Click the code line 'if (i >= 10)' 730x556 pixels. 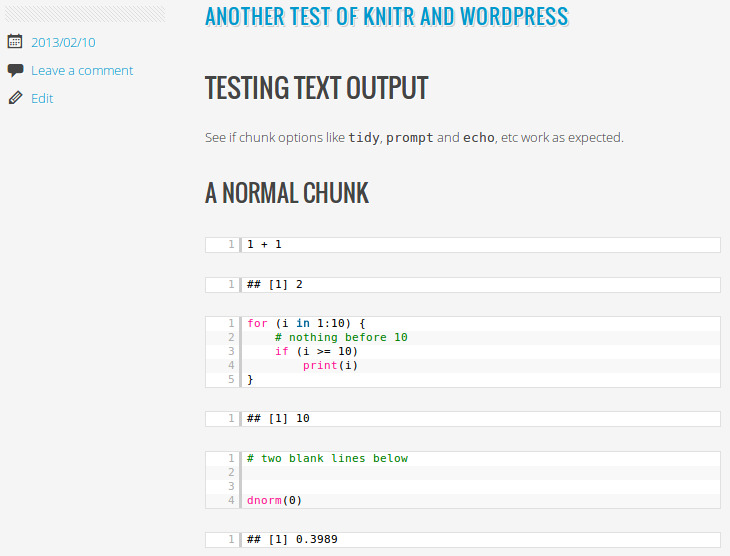pyautogui.click(x=316, y=351)
